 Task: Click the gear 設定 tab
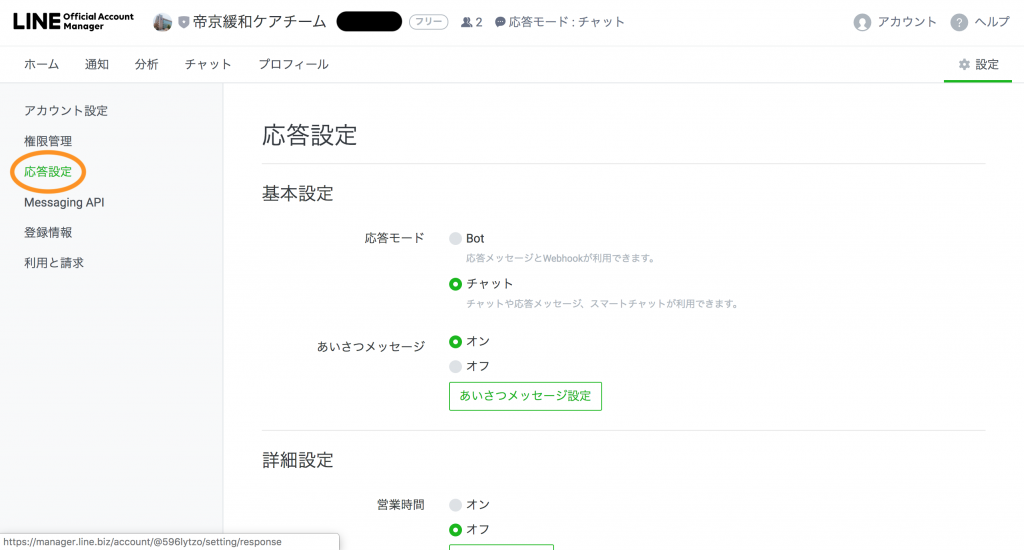[x=978, y=64]
